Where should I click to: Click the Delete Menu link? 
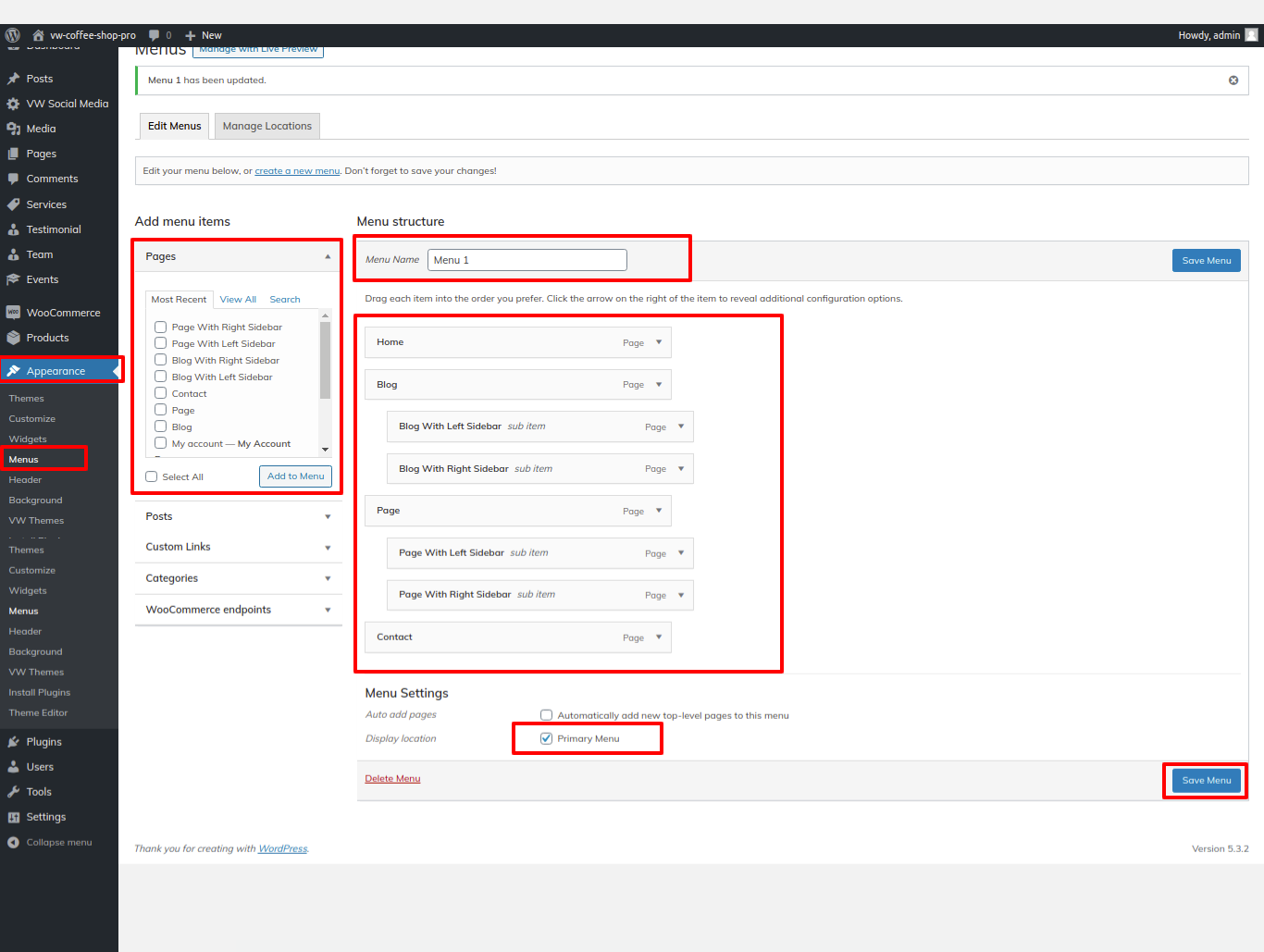[392, 779]
